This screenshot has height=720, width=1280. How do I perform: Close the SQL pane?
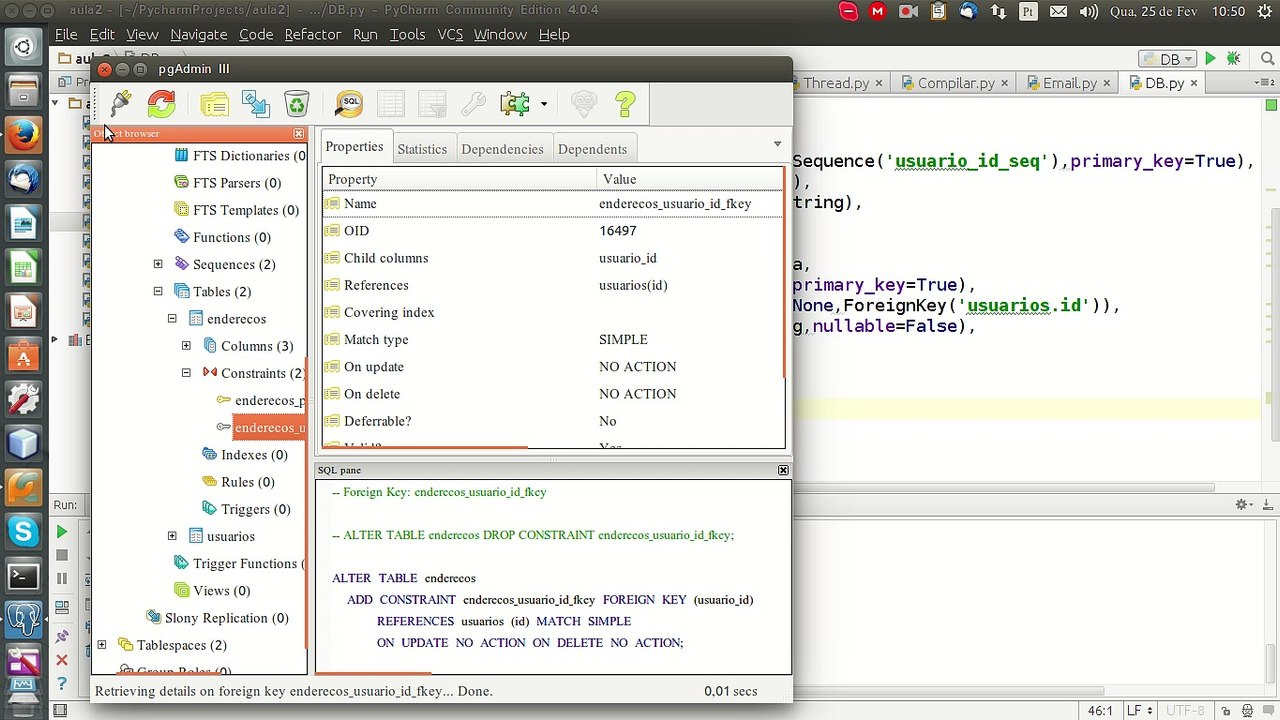coord(783,470)
